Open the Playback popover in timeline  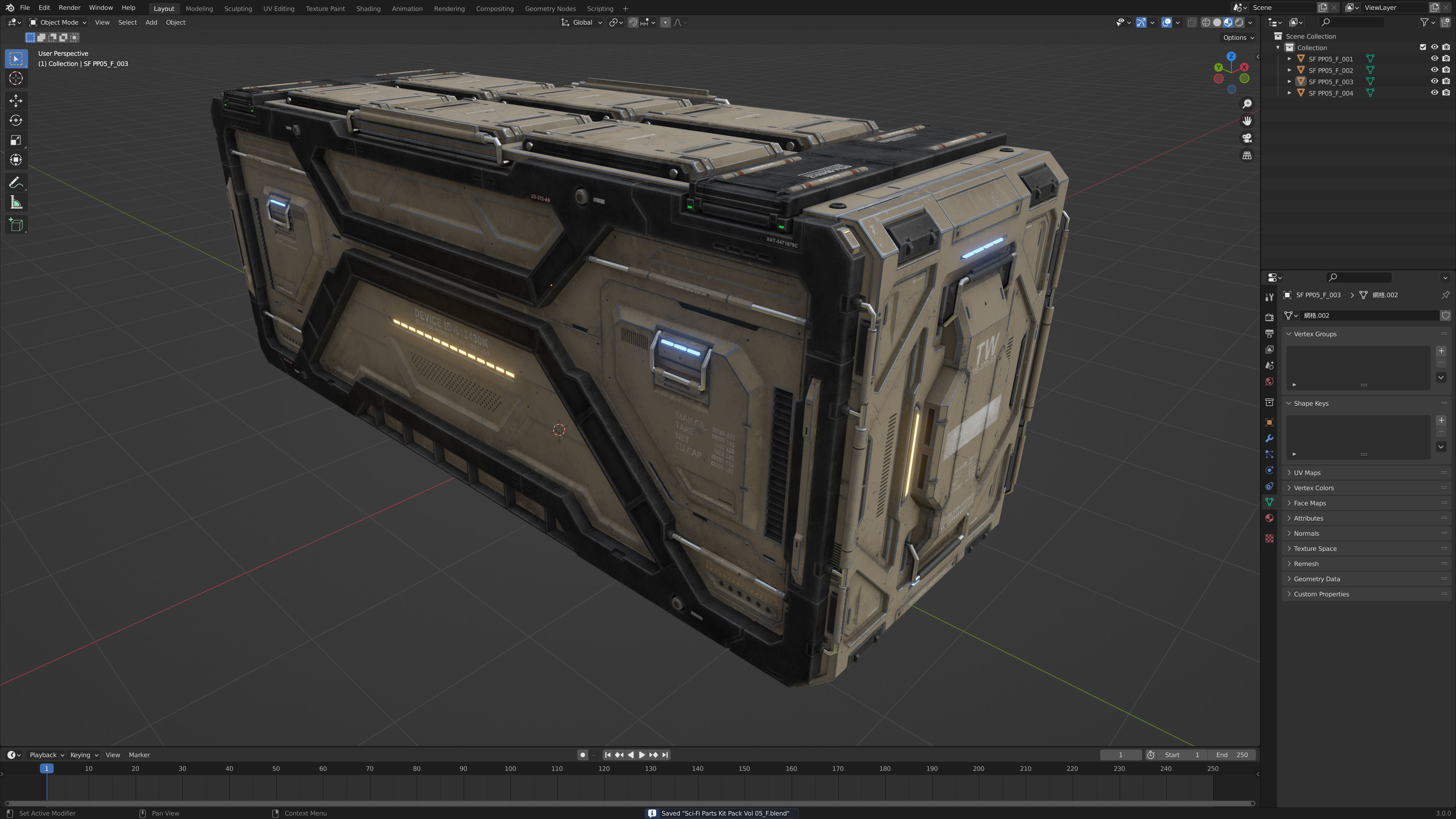point(46,755)
